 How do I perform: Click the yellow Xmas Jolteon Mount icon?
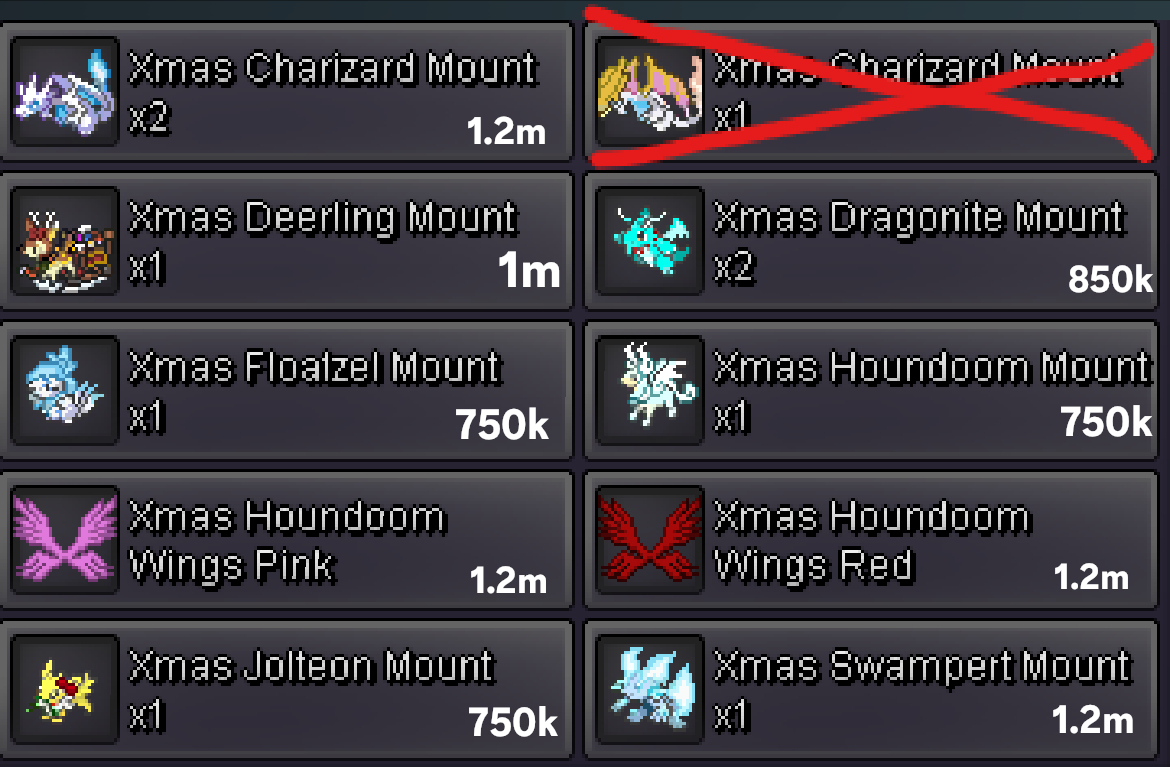coord(65,689)
